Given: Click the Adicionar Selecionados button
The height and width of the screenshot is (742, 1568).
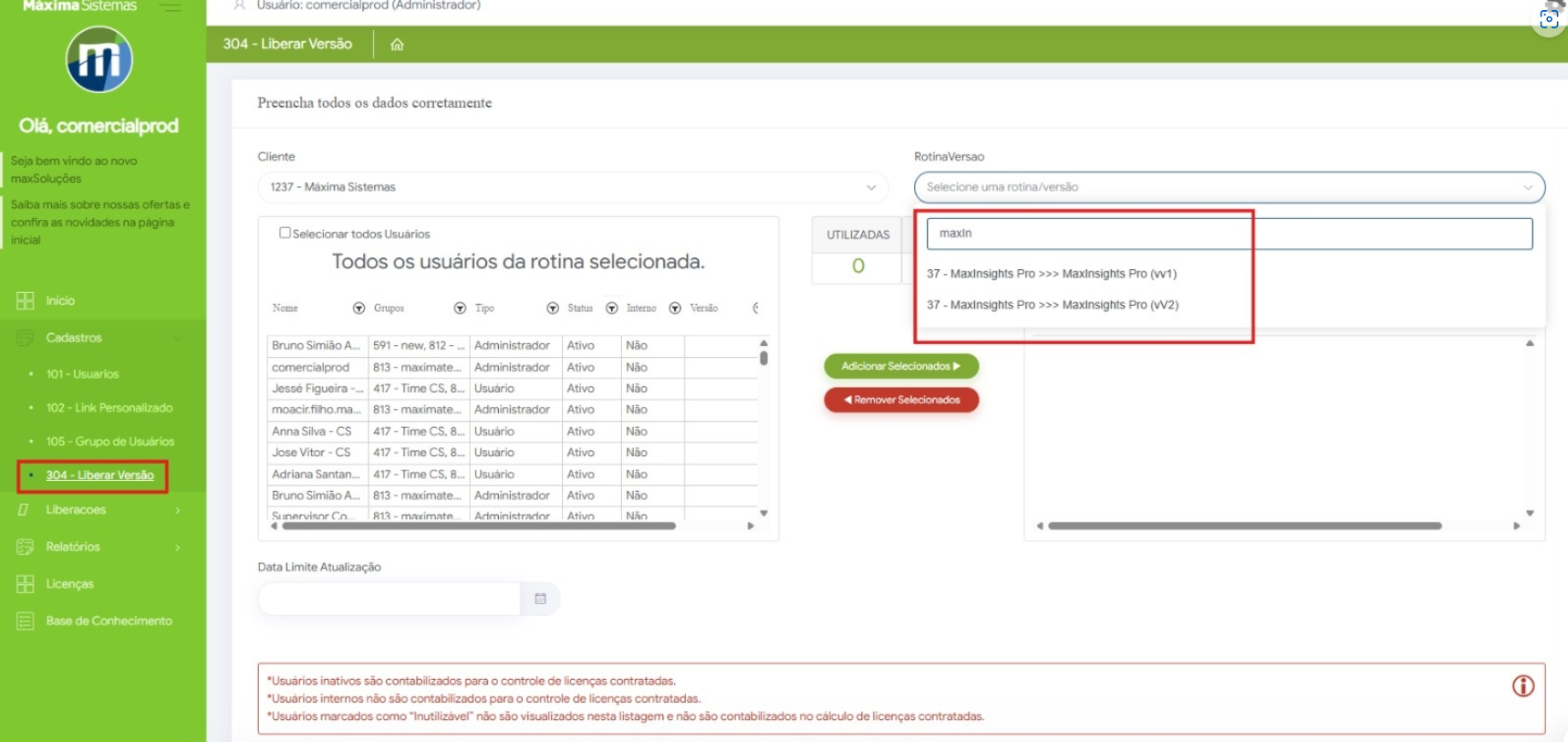Looking at the screenshot, I should click(900, 366).
